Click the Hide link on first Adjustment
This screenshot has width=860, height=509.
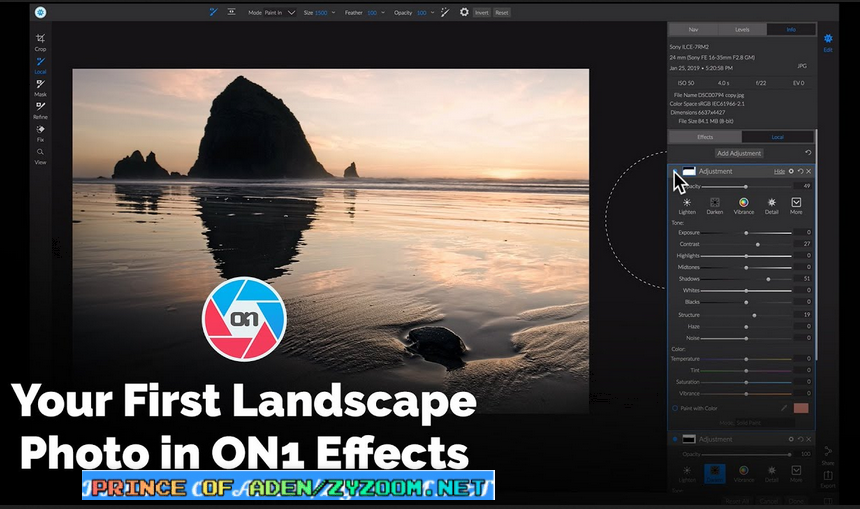coord(779,172)
